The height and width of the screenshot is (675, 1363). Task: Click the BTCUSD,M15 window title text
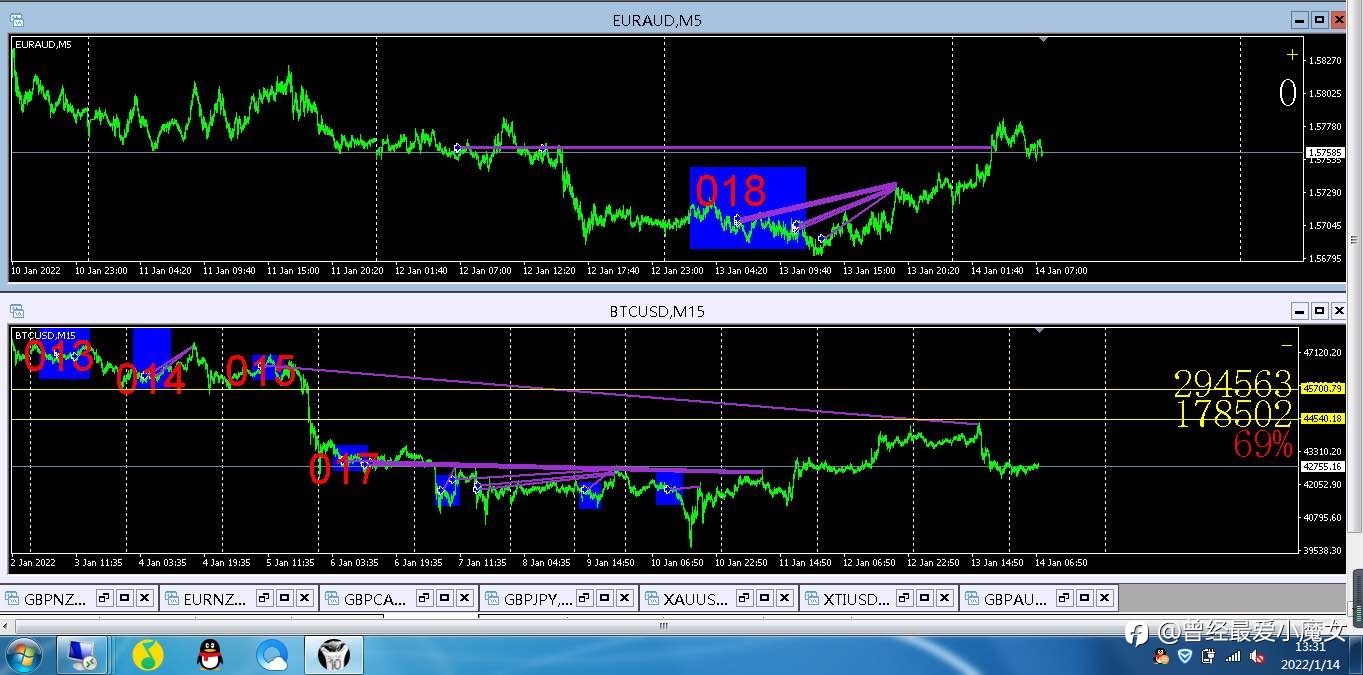[657, 312]
